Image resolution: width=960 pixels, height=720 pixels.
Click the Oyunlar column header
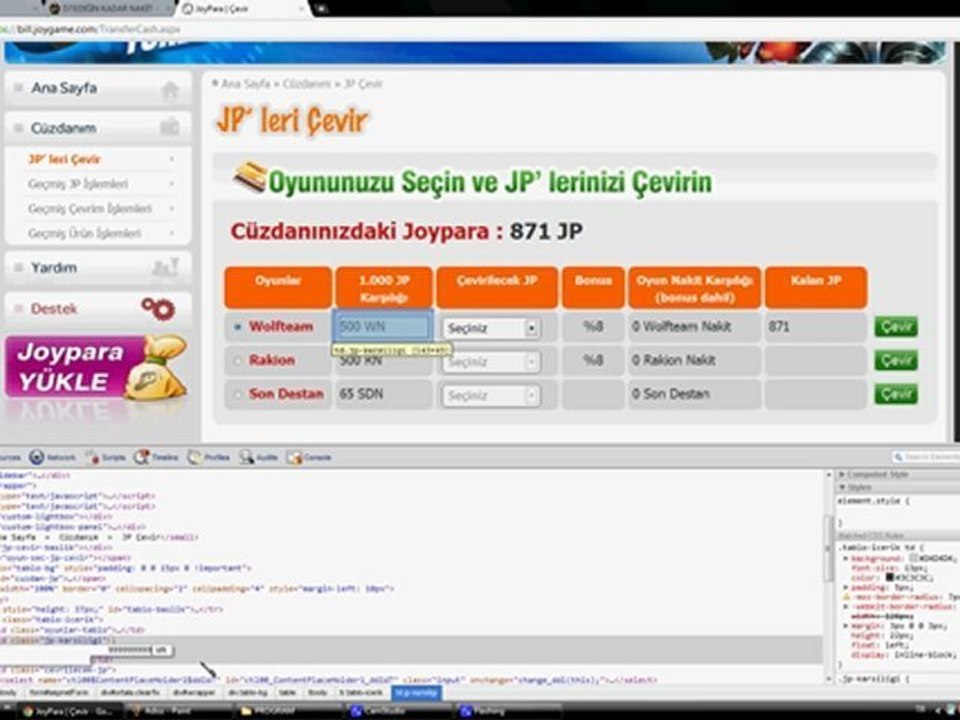278,287
